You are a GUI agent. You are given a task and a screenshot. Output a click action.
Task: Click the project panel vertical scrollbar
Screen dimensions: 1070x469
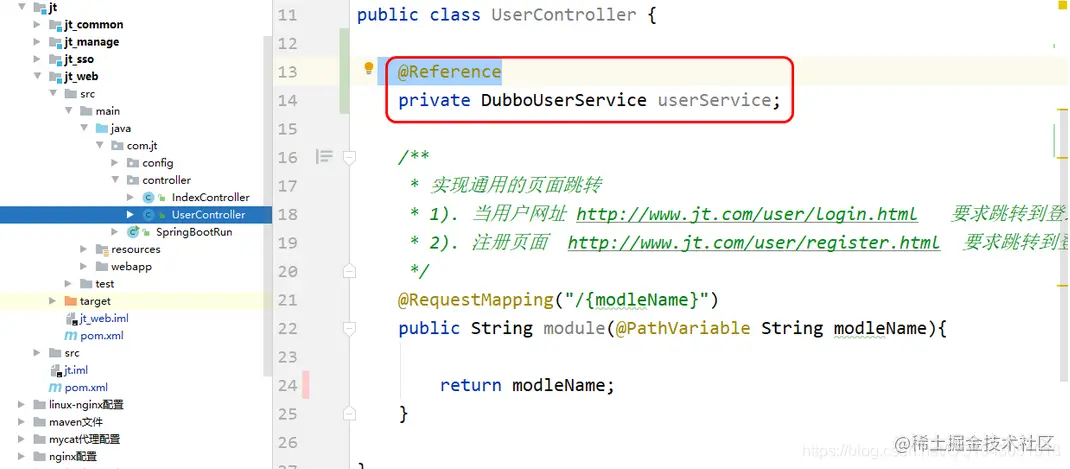pyautogui.click(x=268, y=205)
